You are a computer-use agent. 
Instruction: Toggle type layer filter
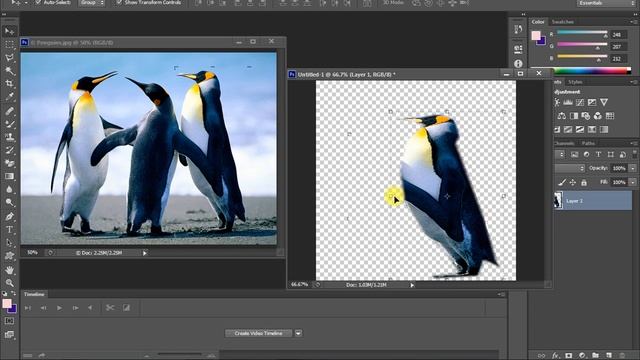click(x=598, y=154)
